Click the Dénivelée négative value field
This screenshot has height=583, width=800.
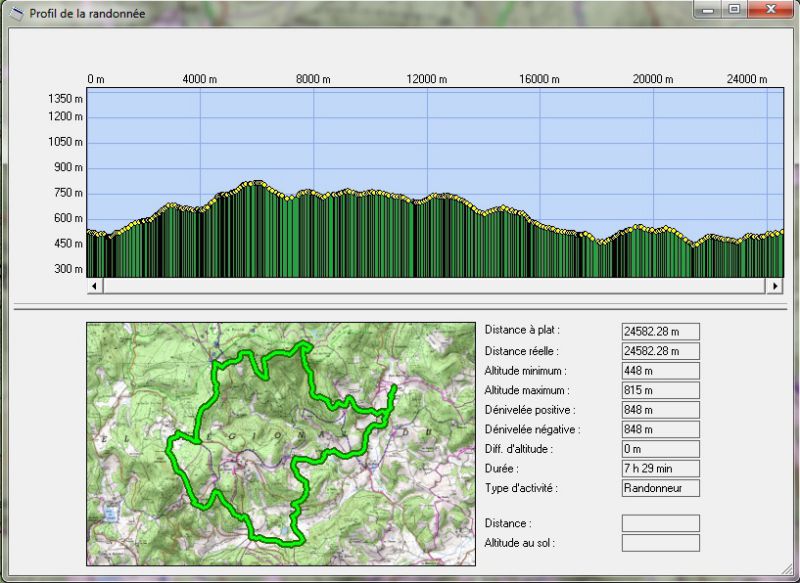pos(660,429)
